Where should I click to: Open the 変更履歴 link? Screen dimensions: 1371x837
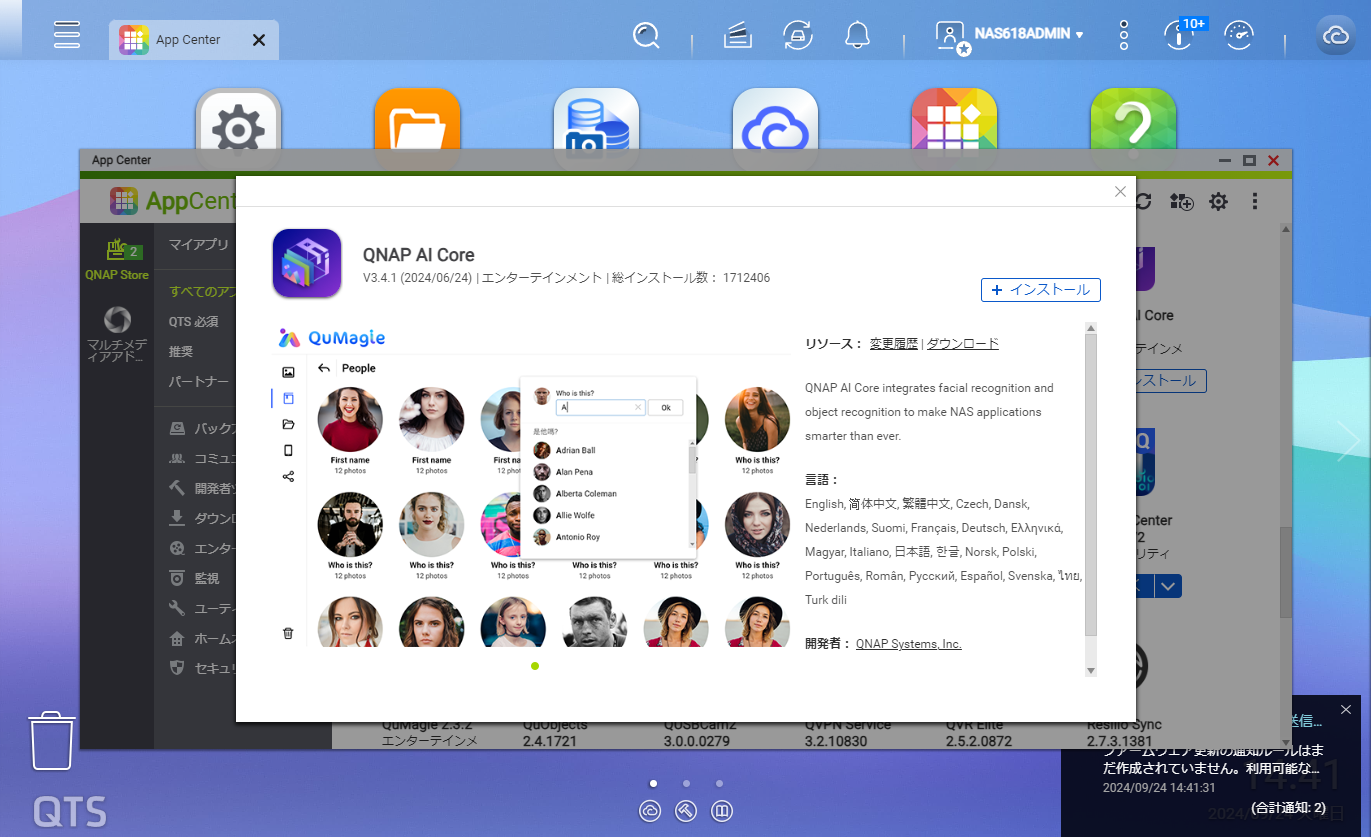(893, 344)
